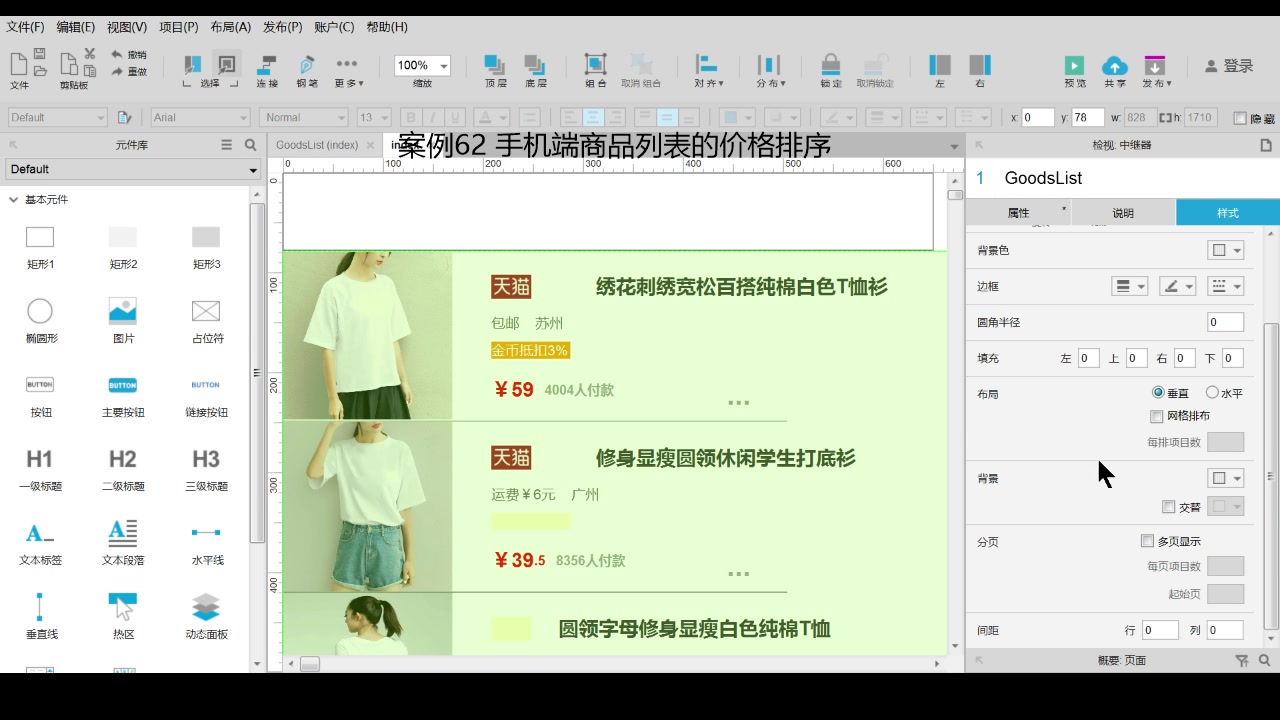Open the canvas tabs list arrow
The height and width of the screenshot is (720, 1280).
954,146
